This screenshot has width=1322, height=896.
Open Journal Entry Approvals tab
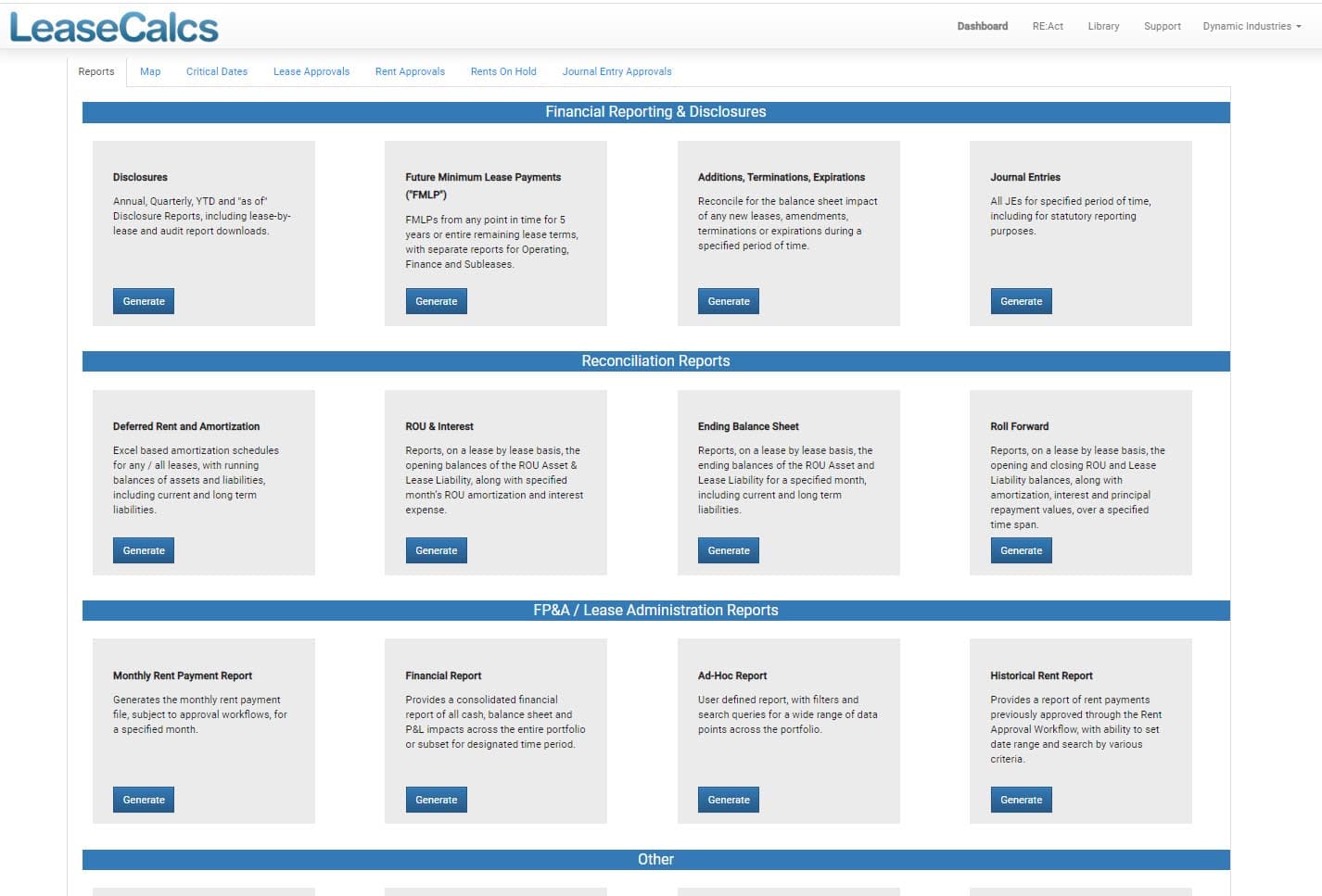point(617,71)
